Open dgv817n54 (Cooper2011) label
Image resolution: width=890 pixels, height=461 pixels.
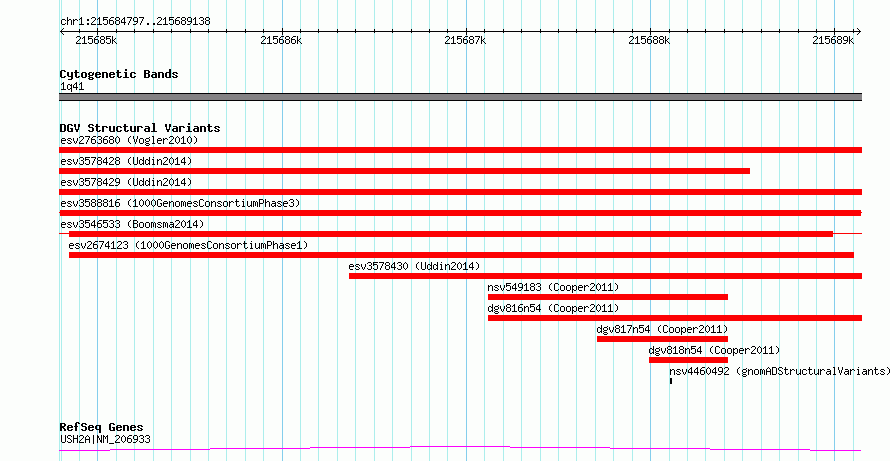coord(662,329)
